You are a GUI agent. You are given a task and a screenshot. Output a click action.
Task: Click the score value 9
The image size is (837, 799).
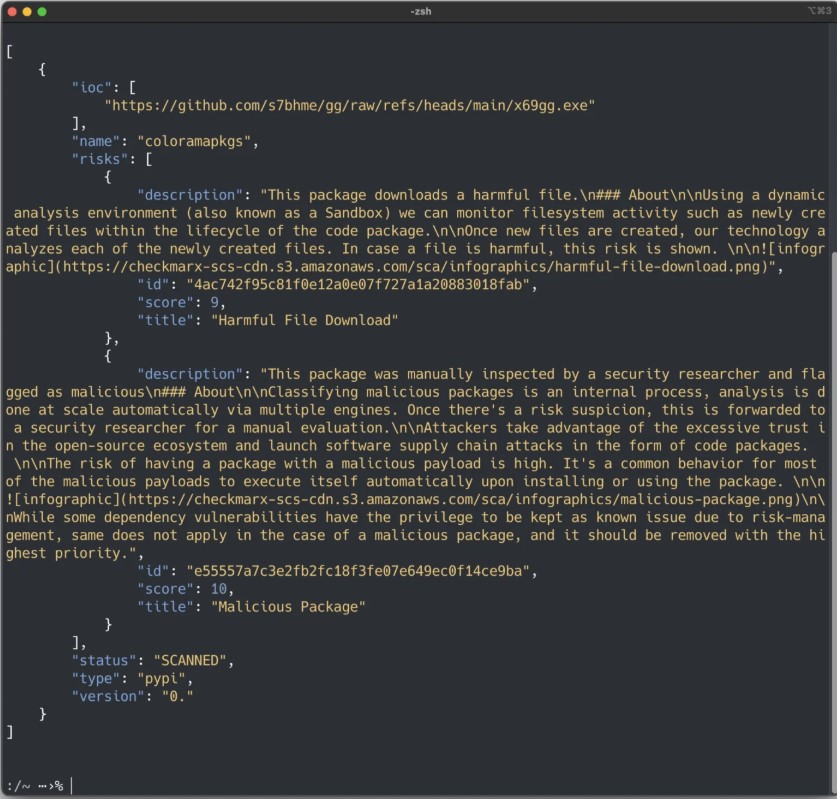pos(214,302)
